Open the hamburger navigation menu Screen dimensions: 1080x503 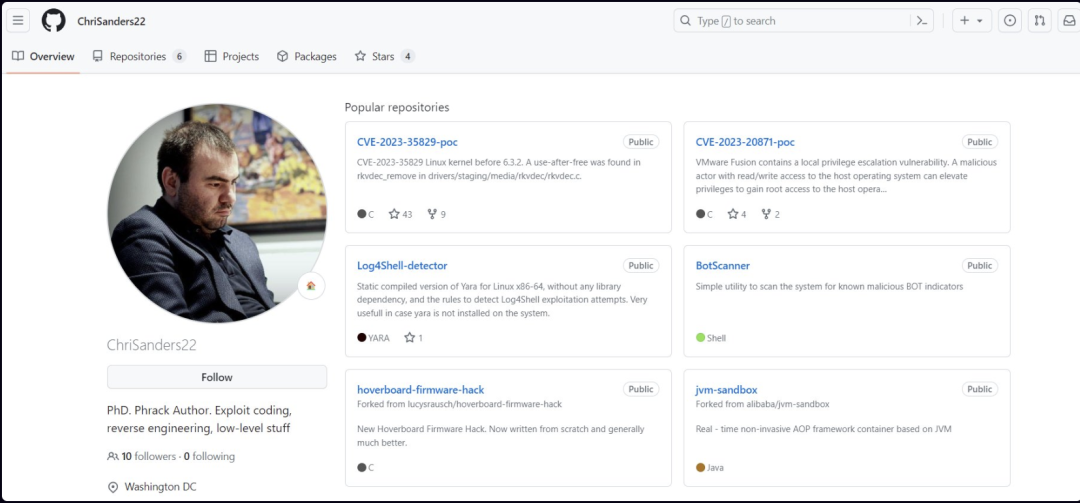tap(18, 21)
